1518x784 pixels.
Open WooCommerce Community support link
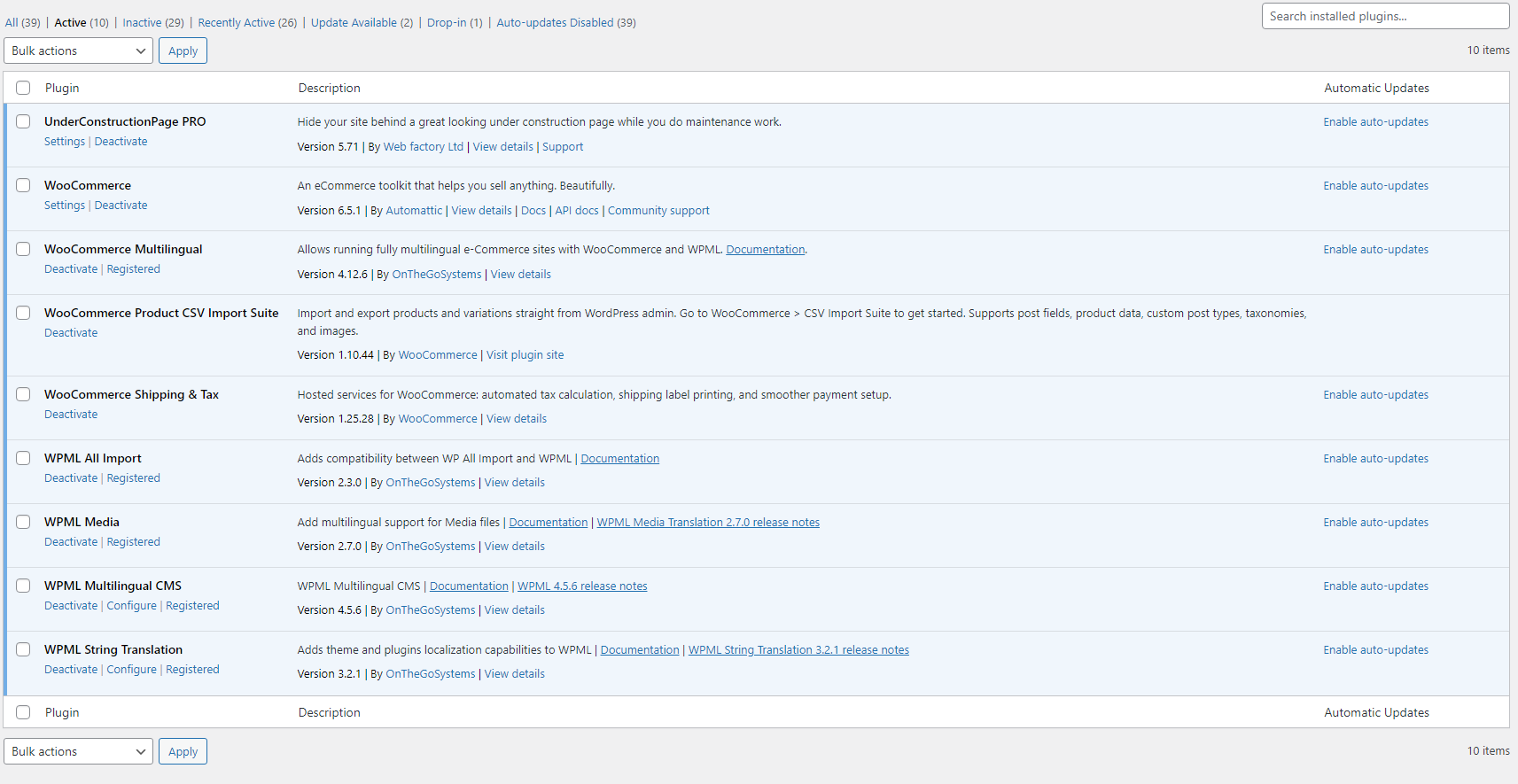click(x=658, y=211)
